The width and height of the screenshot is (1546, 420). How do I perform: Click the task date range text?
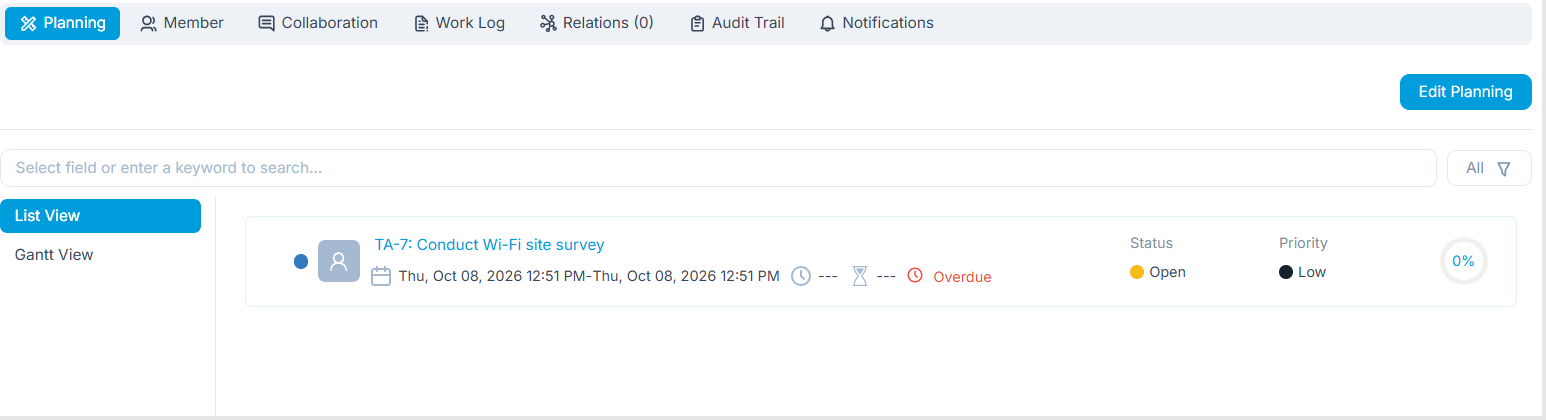pyautogui.click(x=589, y=276)
